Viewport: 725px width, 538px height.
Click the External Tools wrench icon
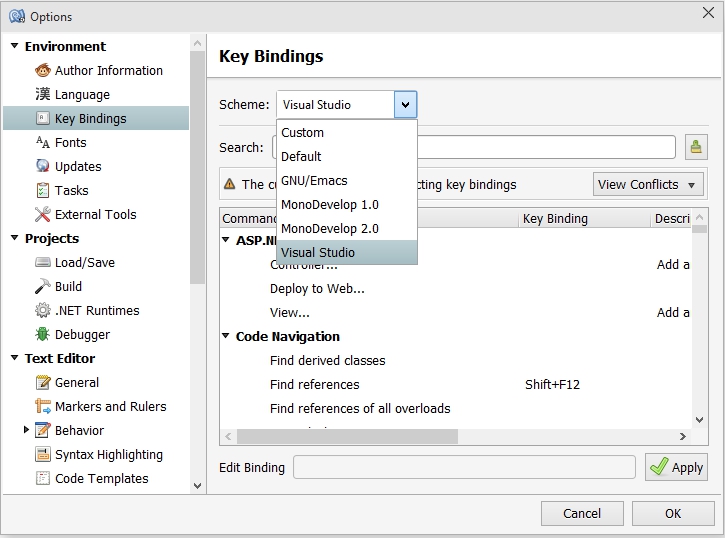click(43, 214)
